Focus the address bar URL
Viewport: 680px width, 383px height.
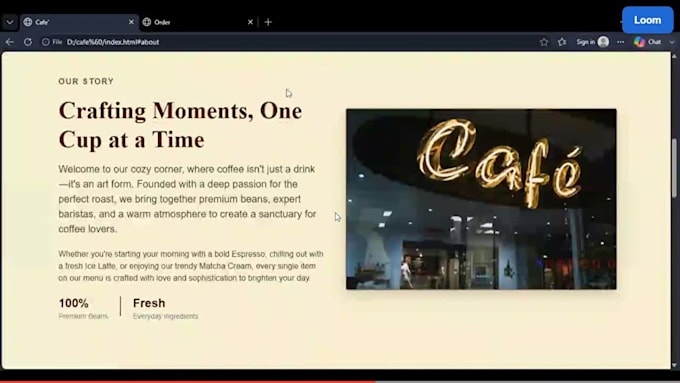tap(113, 42)
